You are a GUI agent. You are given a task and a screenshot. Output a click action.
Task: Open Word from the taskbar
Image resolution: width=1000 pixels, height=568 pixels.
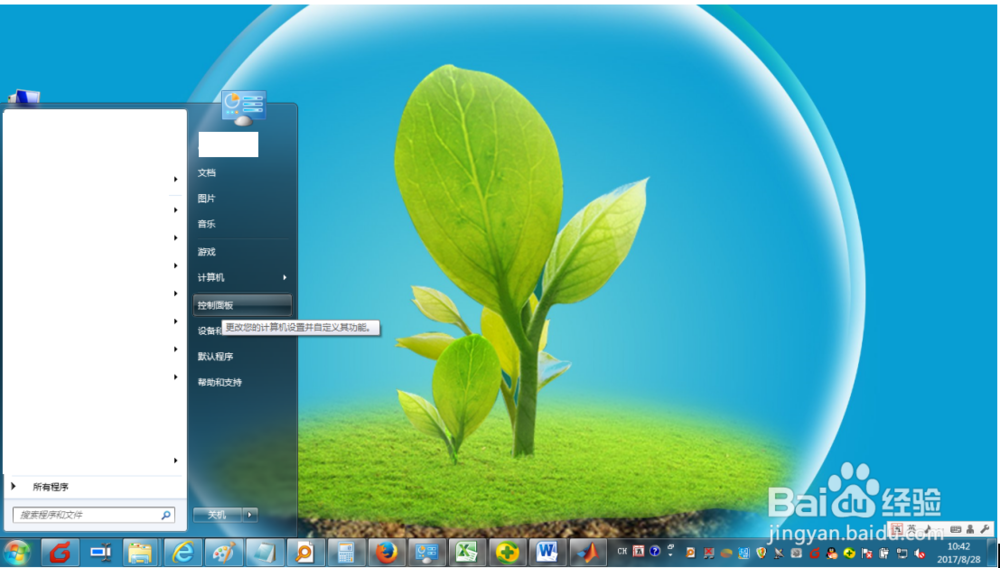pos(548,553)
